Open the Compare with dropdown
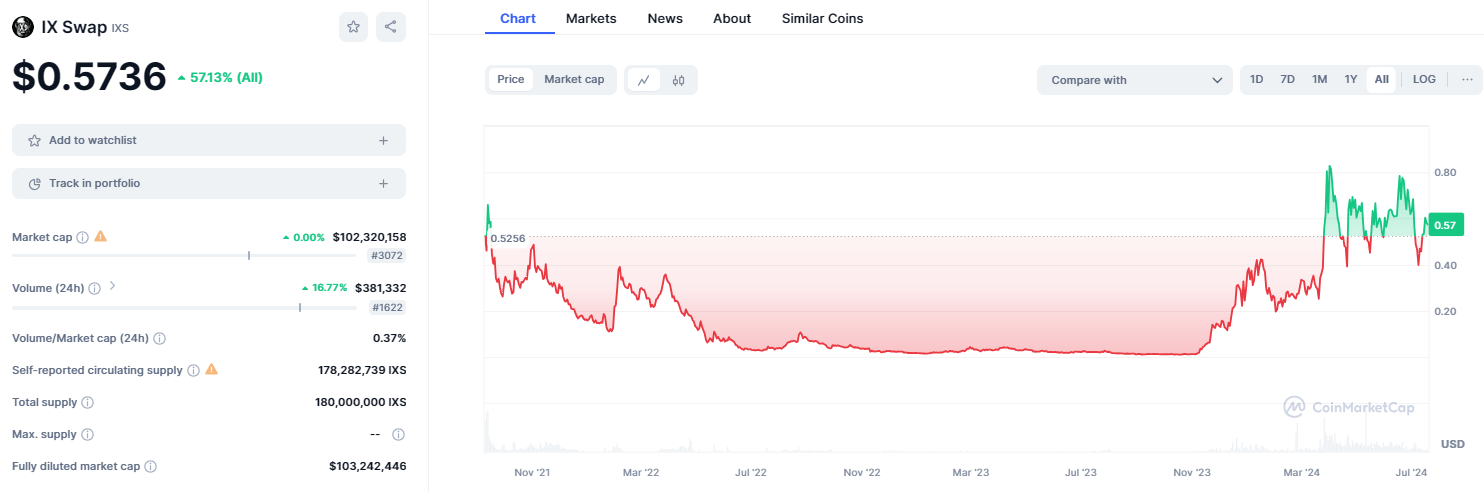The image size is (1484, 492). click(x=1135, y=80)
